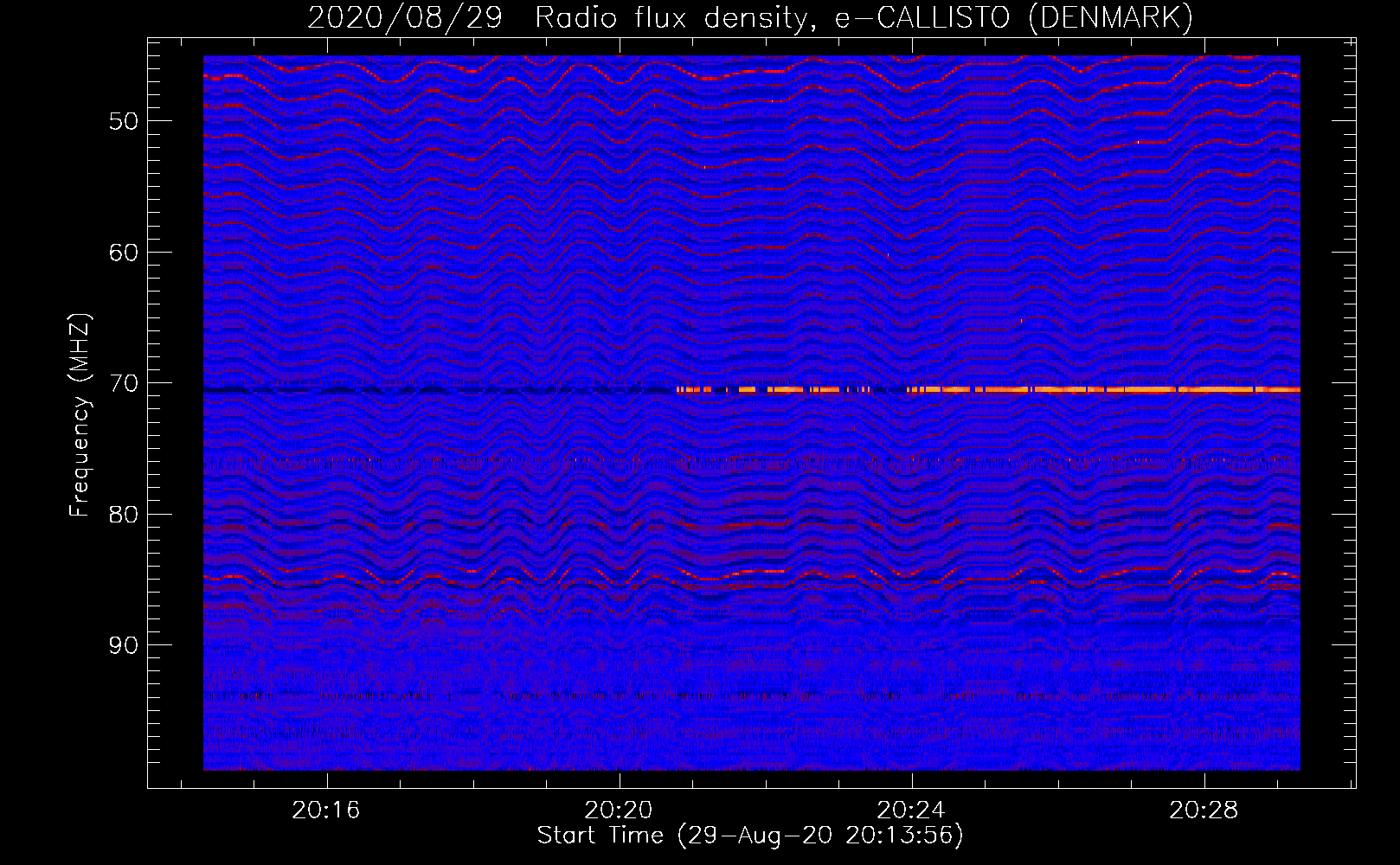This screenshot has width=1400, height=865.
Task: Click the bright orange emission line near 70 MHz
Action: click(x=988, y=390)
